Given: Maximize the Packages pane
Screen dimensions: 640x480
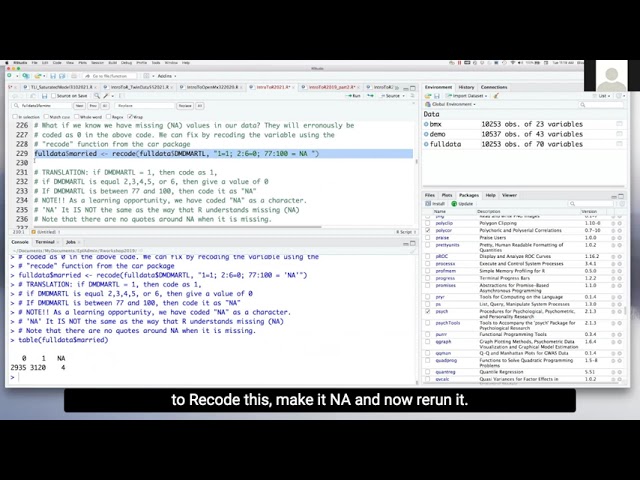Looking at the screenshot, I should click(x=621, y=196).
